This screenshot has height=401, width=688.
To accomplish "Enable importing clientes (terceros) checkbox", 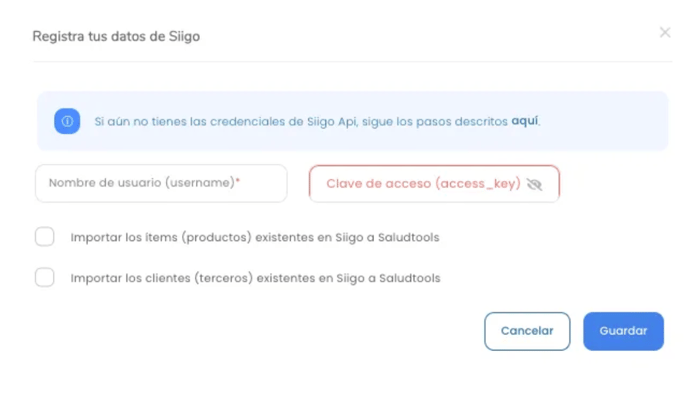I will (x=45, y=277).
